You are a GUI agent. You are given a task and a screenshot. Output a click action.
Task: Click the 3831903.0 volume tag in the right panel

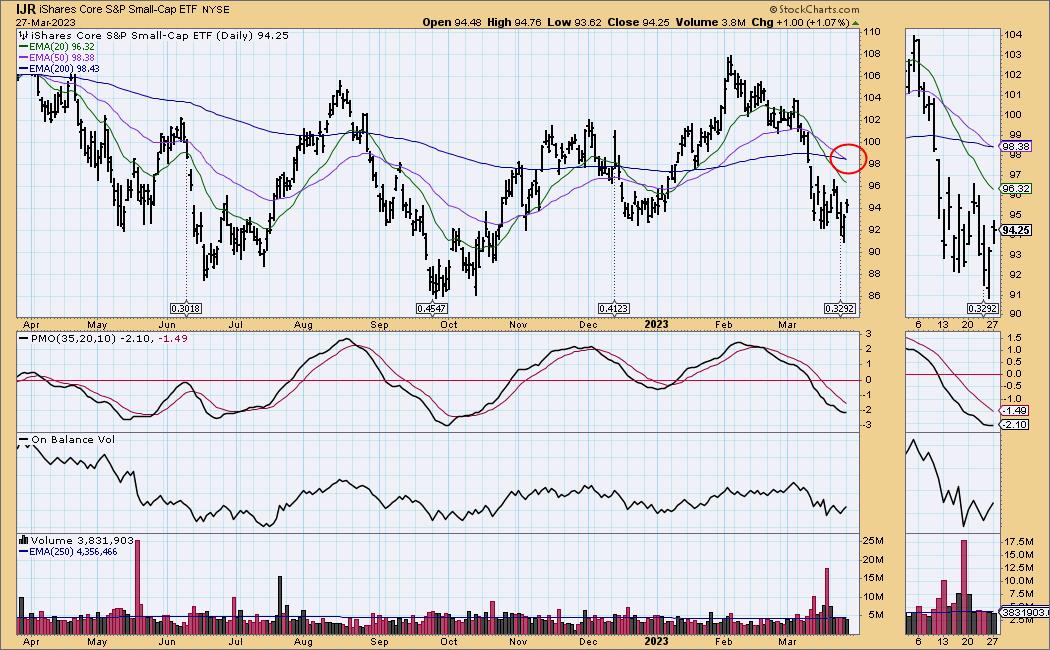pyautogui.click(x=1025, y=612)
